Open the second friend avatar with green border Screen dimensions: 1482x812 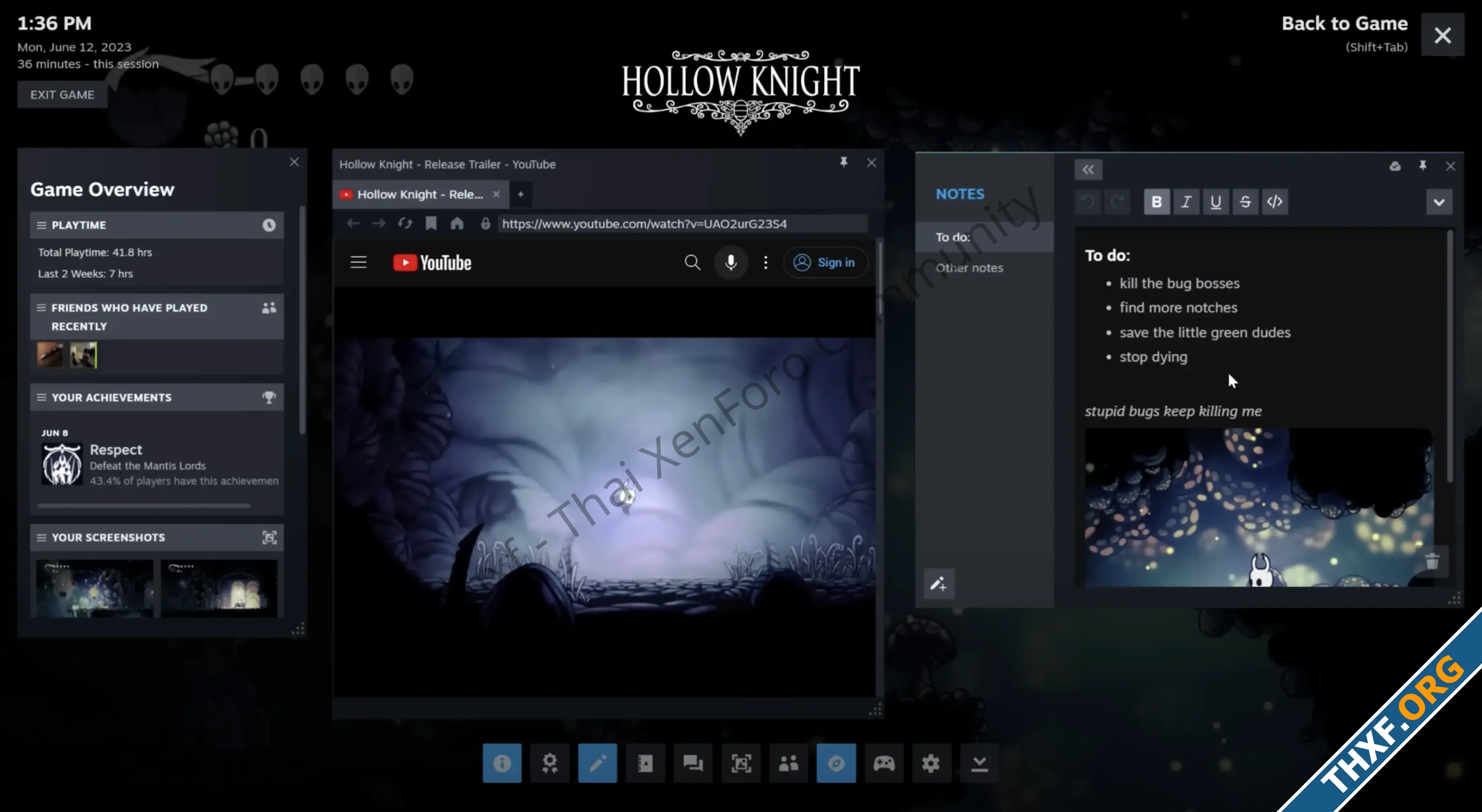tap(84, 355)
